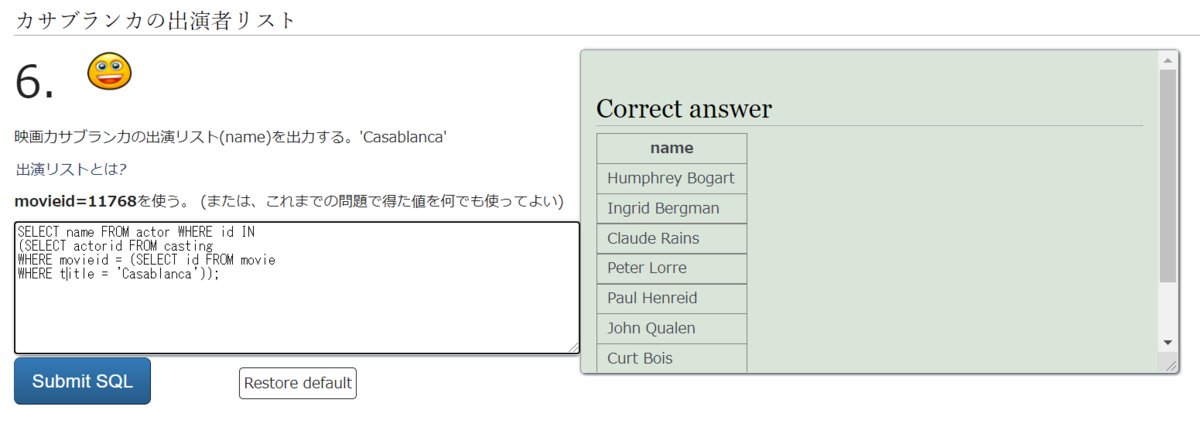
Task: Click the answer panel scrollbar thumb
Action: (1167, 175)
